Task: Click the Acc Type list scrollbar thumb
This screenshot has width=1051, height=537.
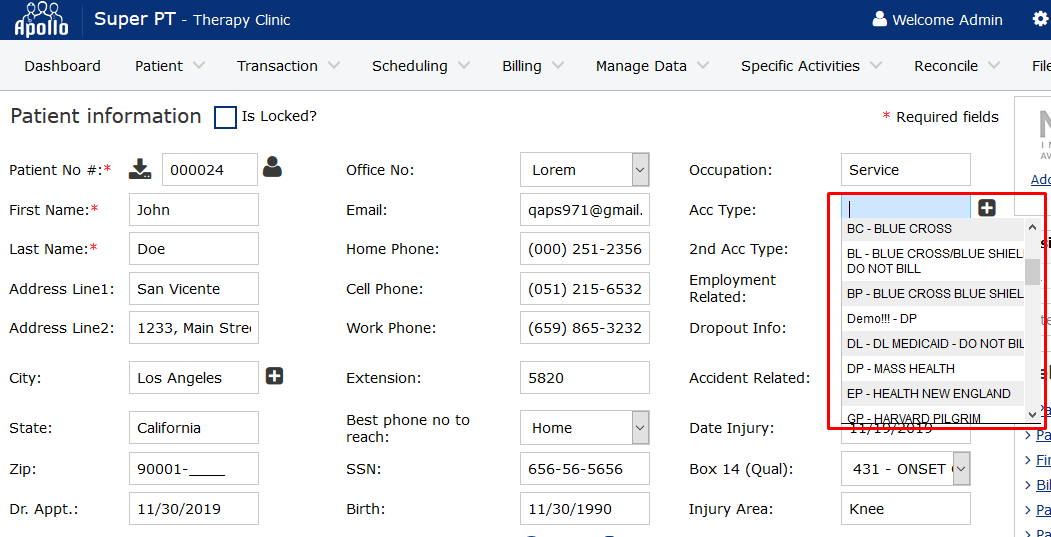Action: [1032, 269]
